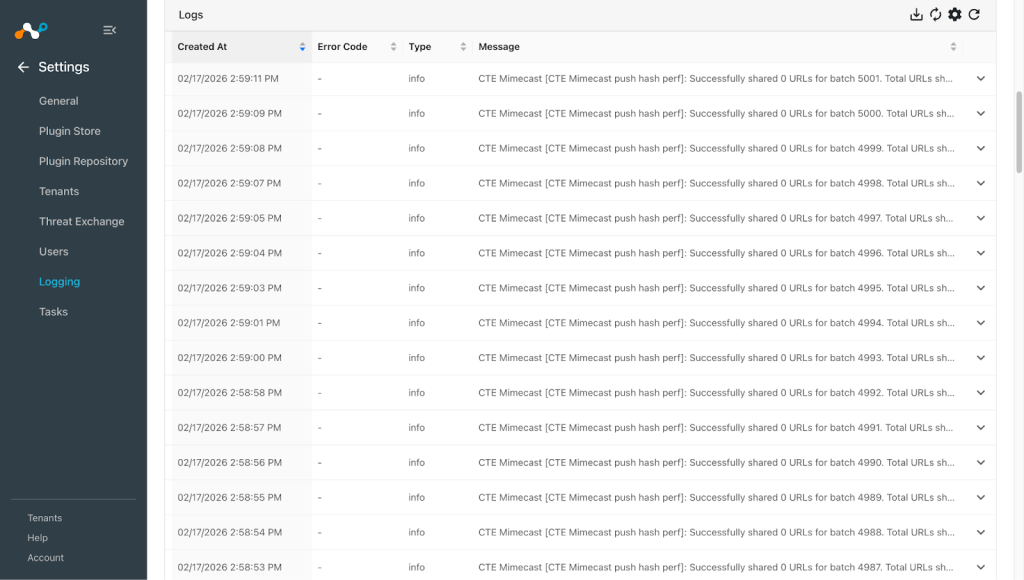Screen dimensions: 1024x580
Task: Sort by Created At column arrows
Action: click(x=302, y=46)
